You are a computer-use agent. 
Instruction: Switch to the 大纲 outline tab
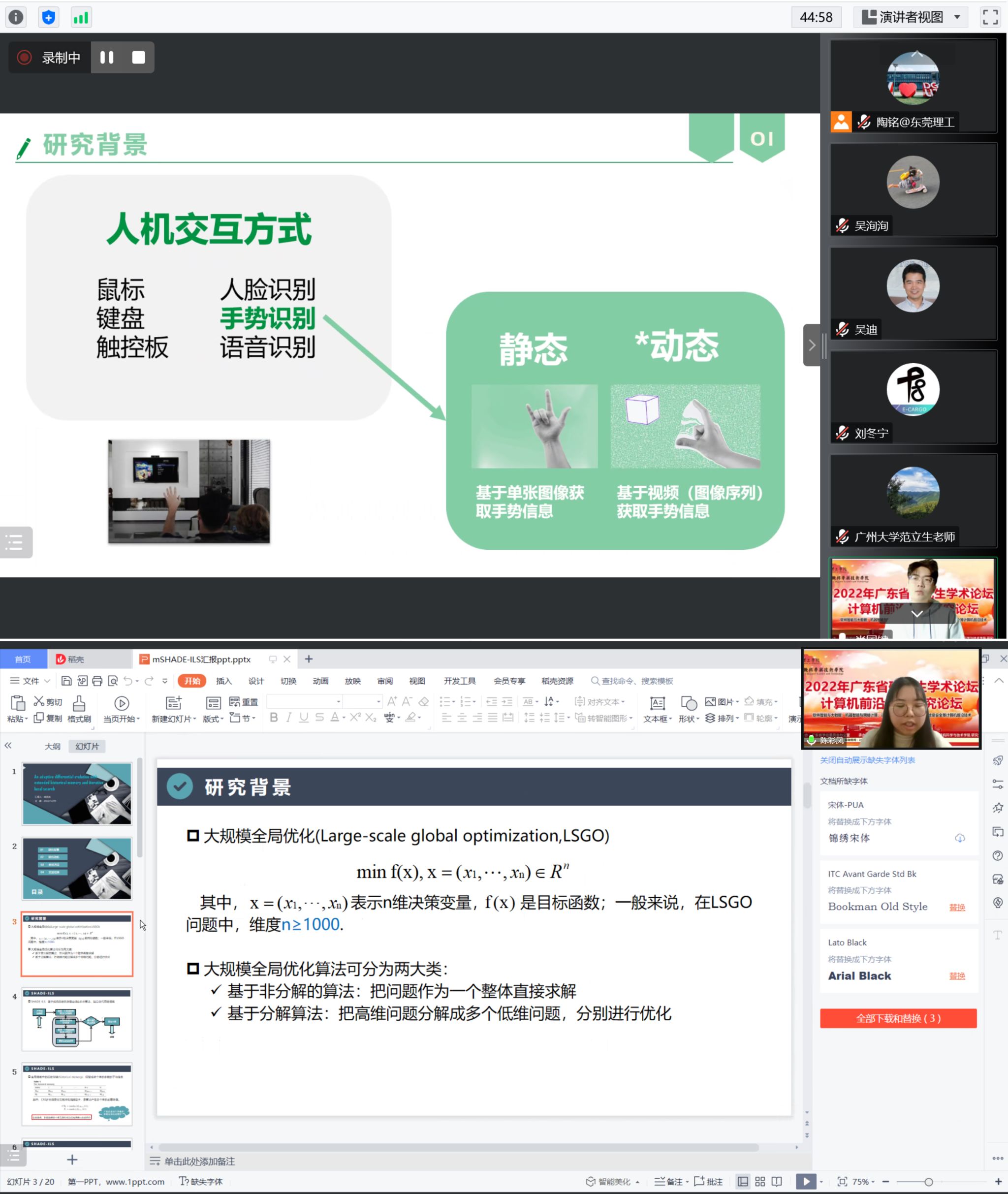pyautogui.click(x=52, y=746)
